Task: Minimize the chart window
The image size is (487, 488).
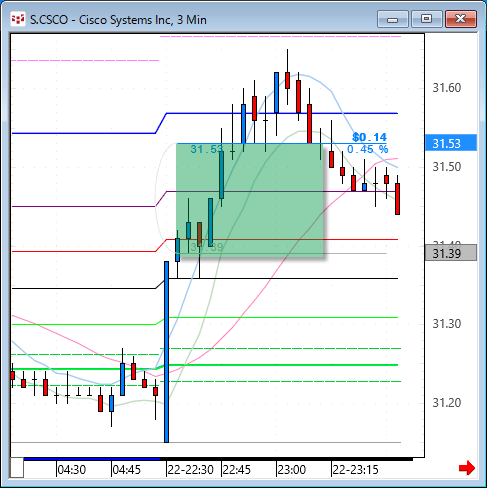Action: coord(393,19)
